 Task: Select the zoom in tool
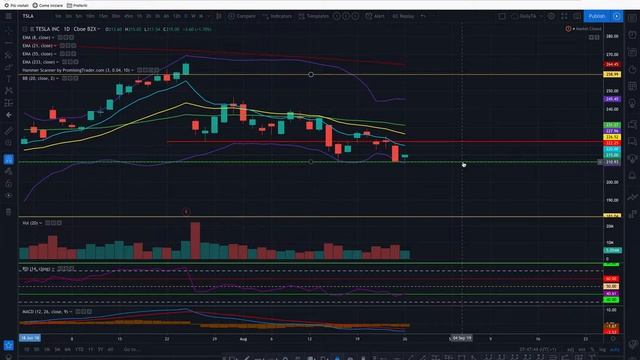click(9, 143)
